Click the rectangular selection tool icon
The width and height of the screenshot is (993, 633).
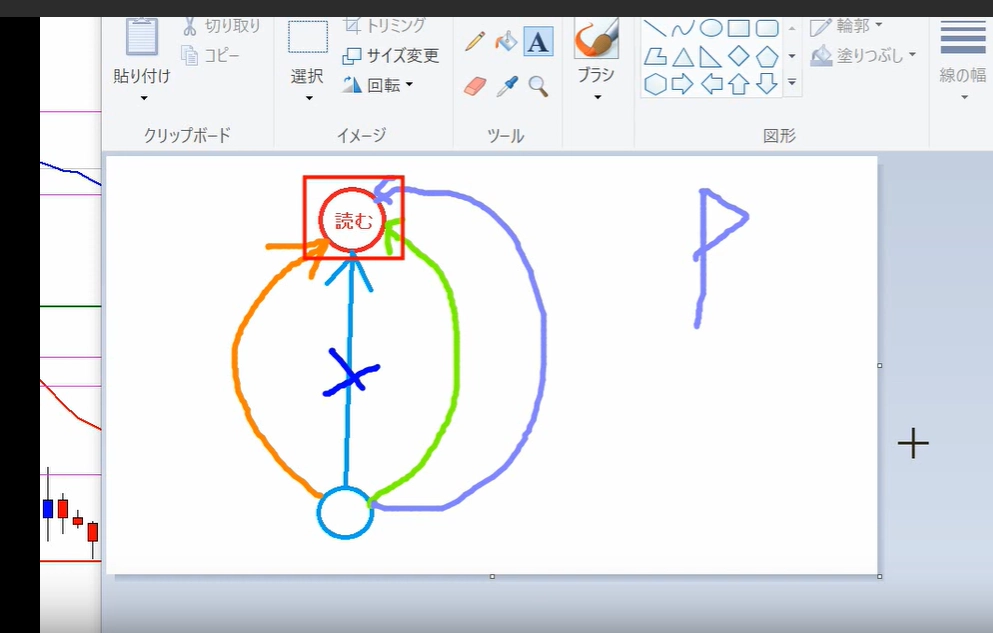[308, 38]
